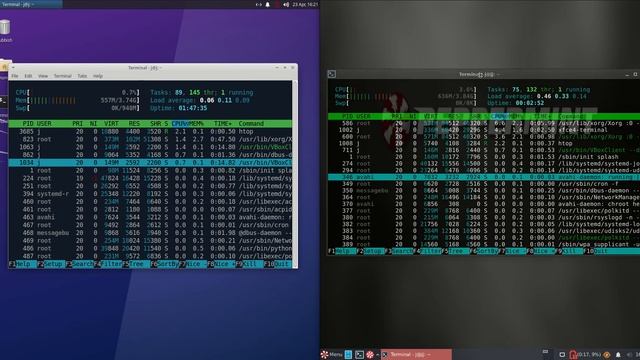Select PID 468 messagebu row in left htop
640x360 pixels.
(150, 233)
